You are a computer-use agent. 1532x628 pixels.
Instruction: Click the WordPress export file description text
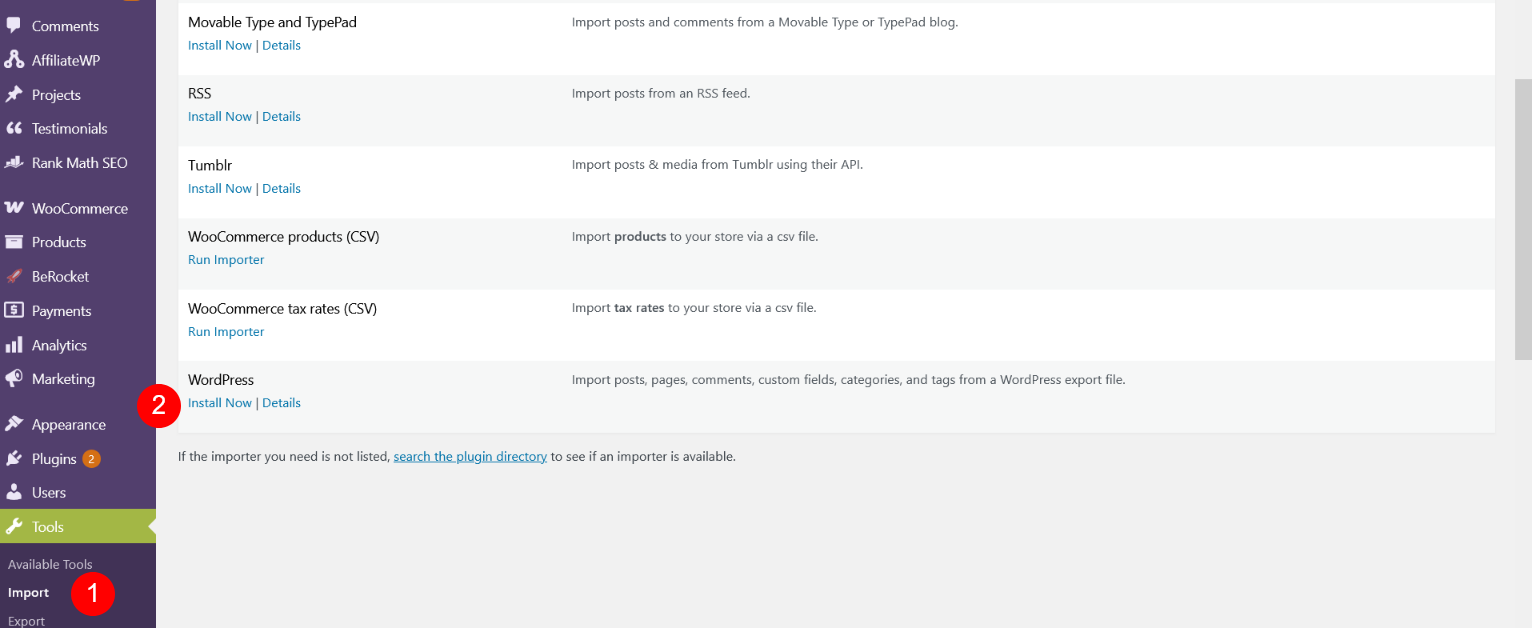pyautogui.click(x=849, y=380)
